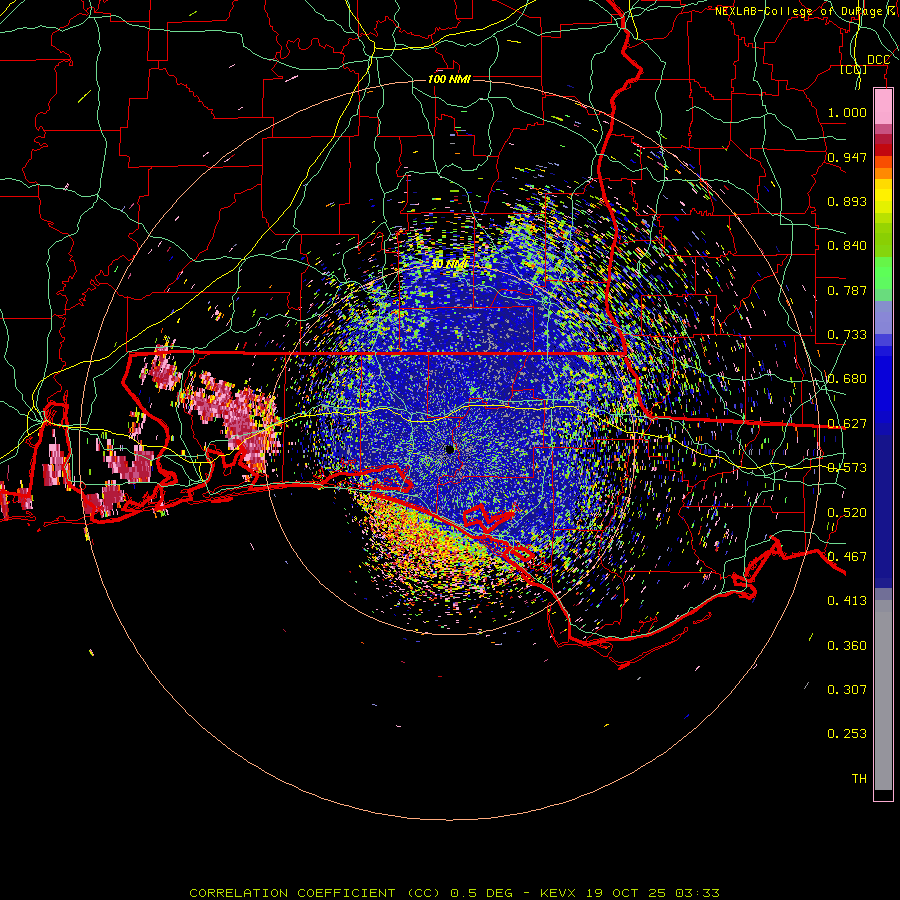This screenshot has height=900, width=900.
Task: Click the 0.733 scale value
Action: (847, 335)
